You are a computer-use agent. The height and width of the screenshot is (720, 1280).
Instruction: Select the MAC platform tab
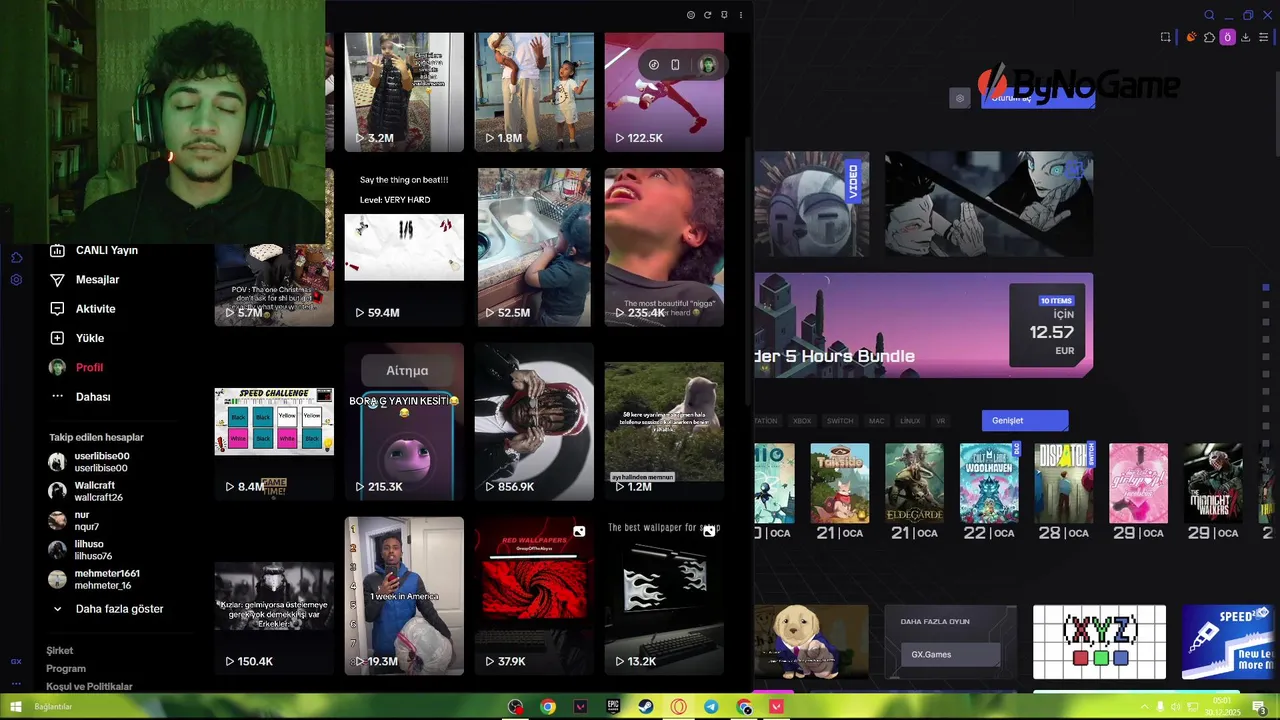[x=877, y=421]
